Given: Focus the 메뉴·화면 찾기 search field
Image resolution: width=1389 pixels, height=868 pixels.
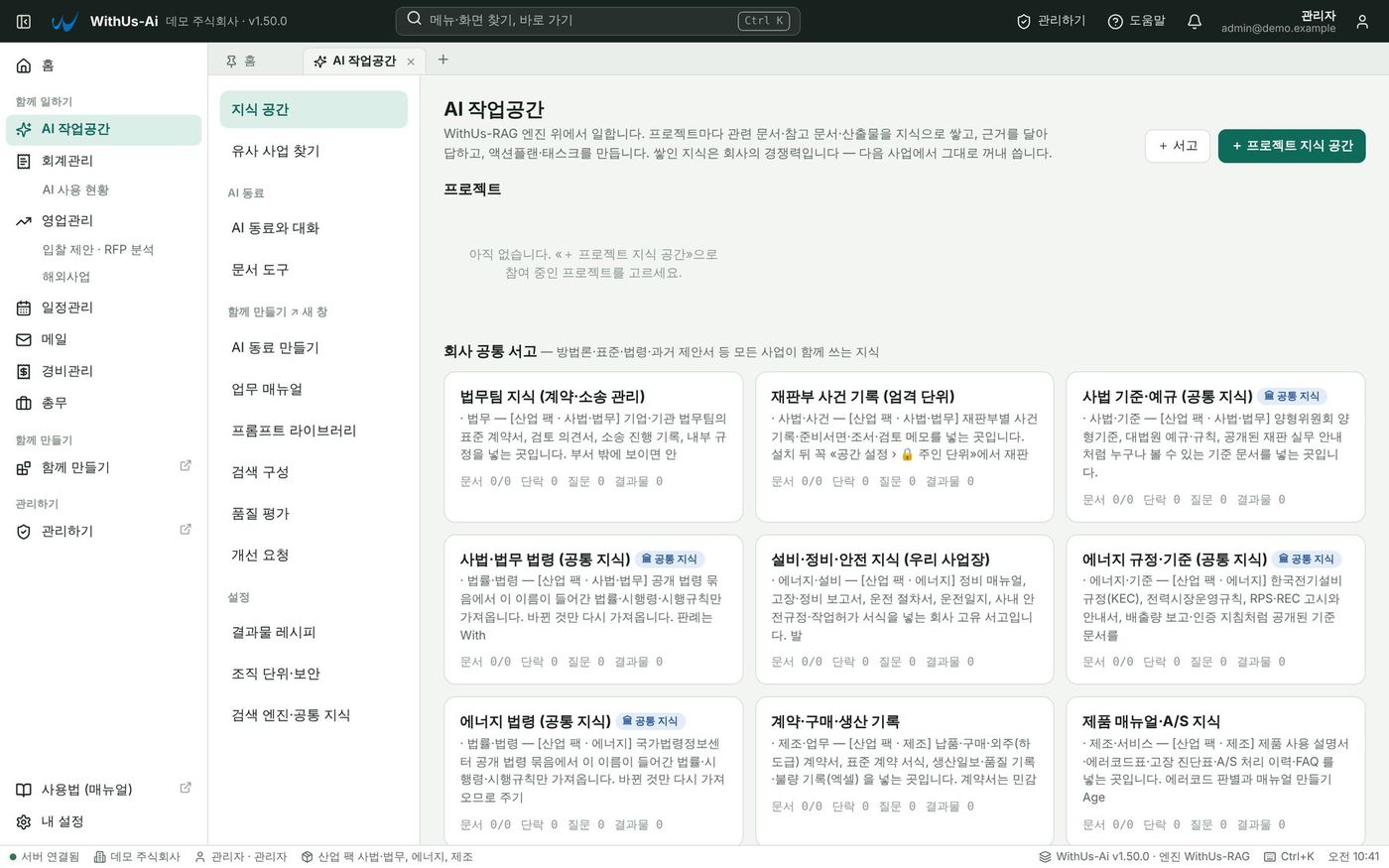Looking at the screenshot, I should [x=598, y=20].
